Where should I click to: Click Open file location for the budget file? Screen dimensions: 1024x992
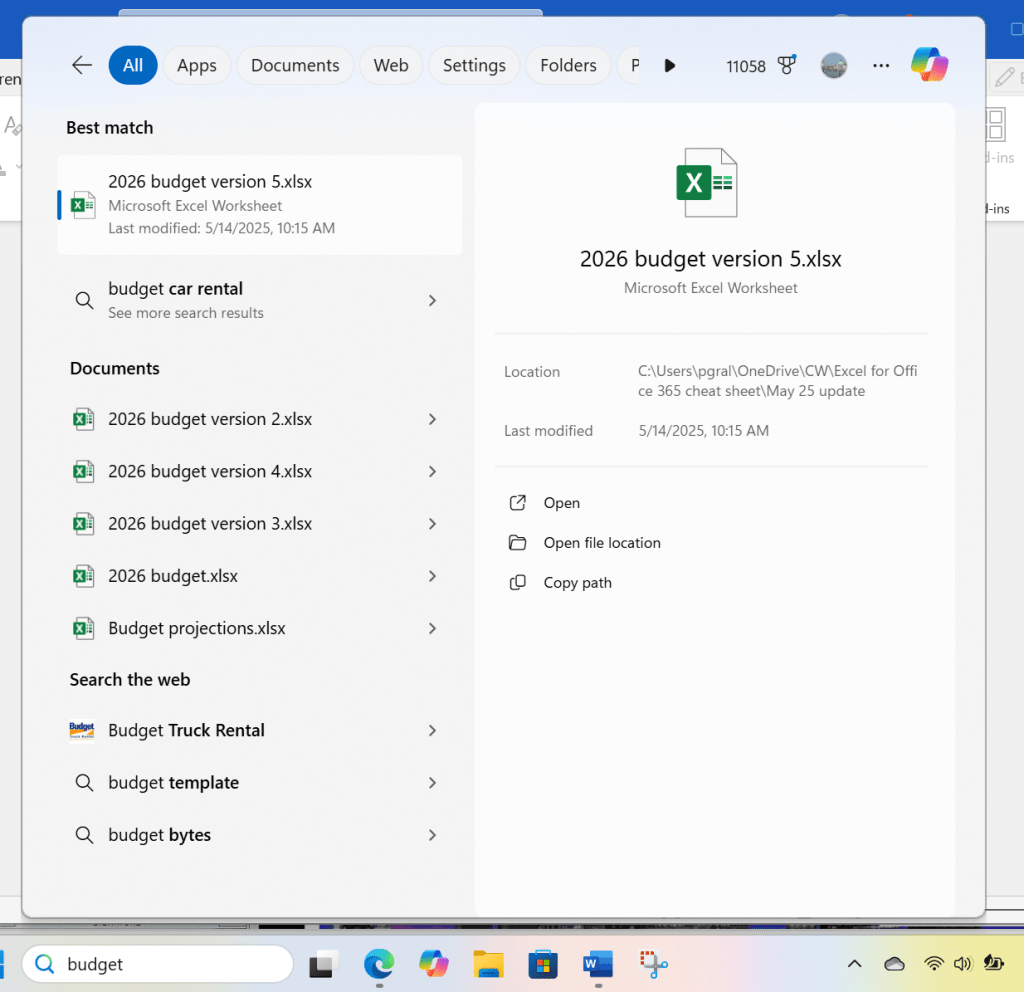point(599,542)
